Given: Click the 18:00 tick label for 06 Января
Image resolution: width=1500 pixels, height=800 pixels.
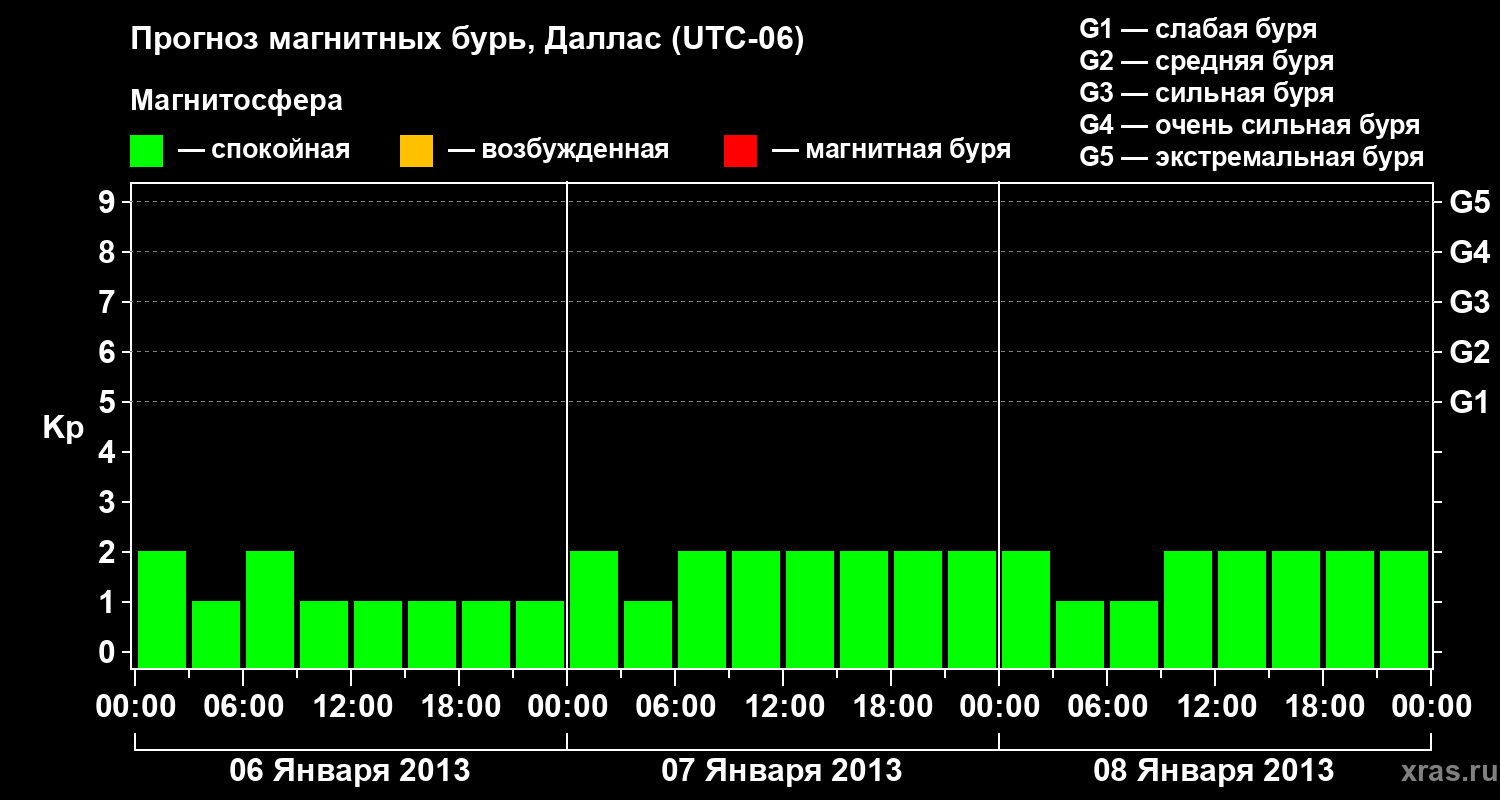Looking at the screenshot, I should [459, 706].
